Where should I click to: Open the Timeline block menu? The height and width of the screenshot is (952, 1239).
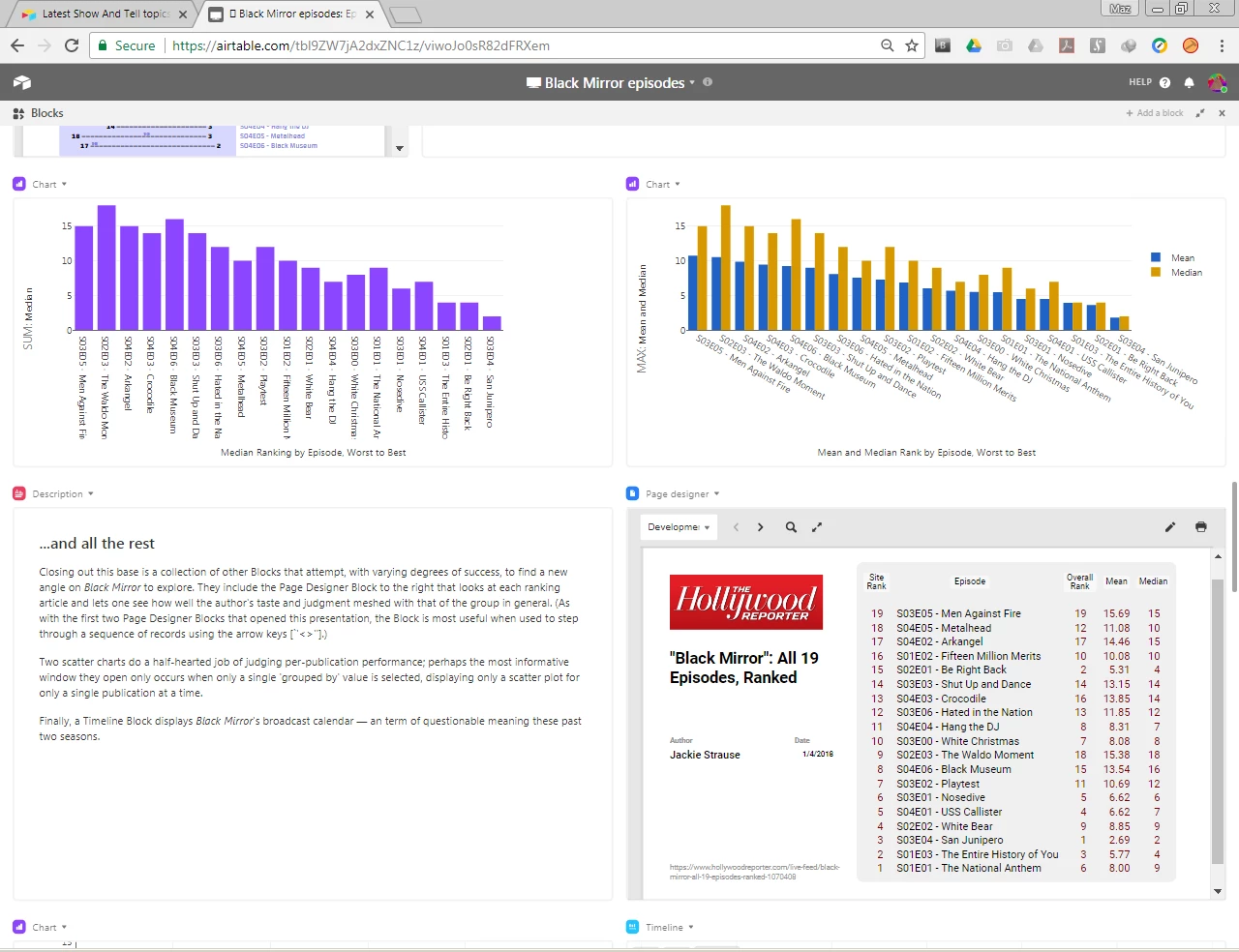point(691,927)
